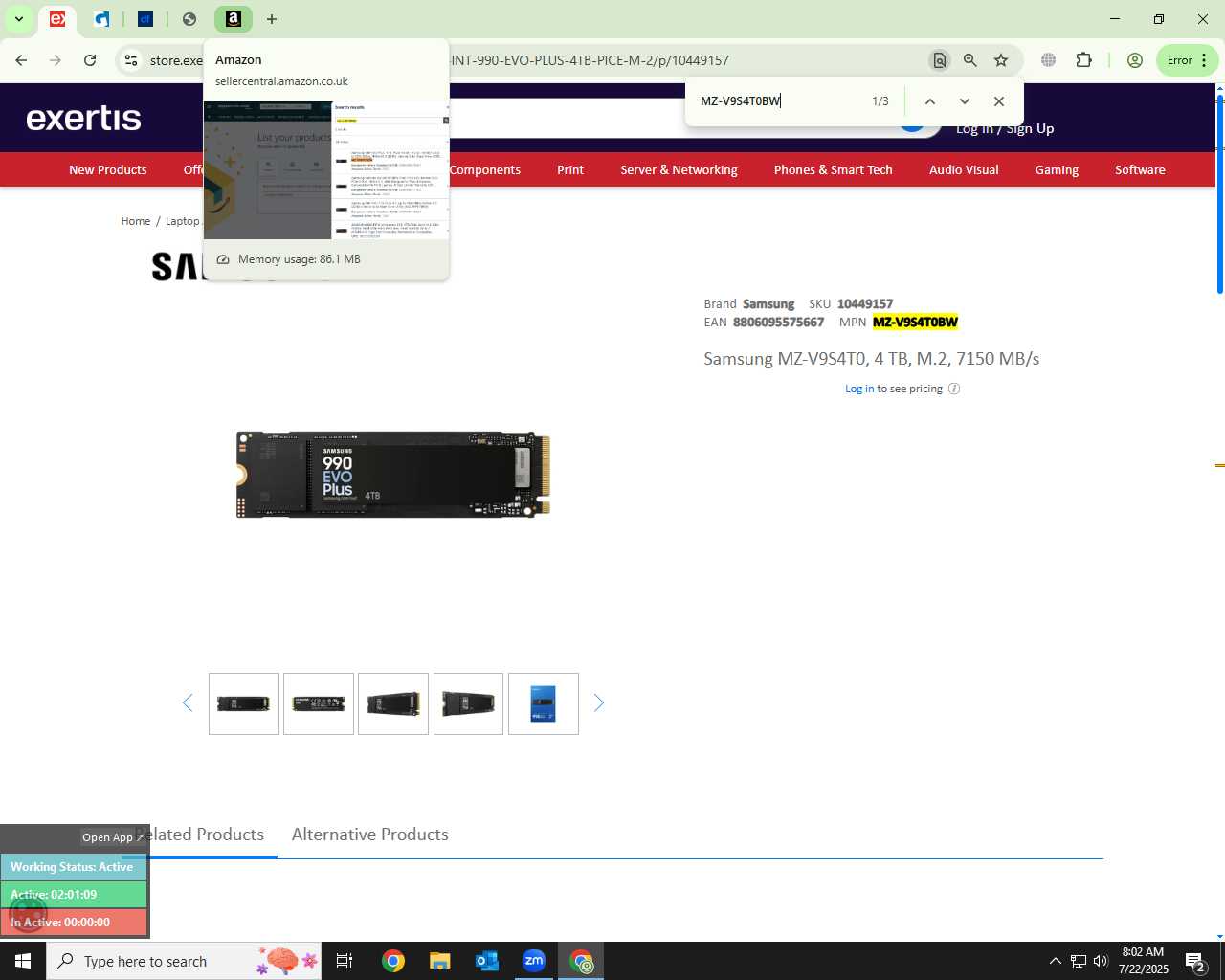The height and width of the screenshot is (980, 1225).
Task: Click the Error menu button
Action: (x=1188, y=60)
